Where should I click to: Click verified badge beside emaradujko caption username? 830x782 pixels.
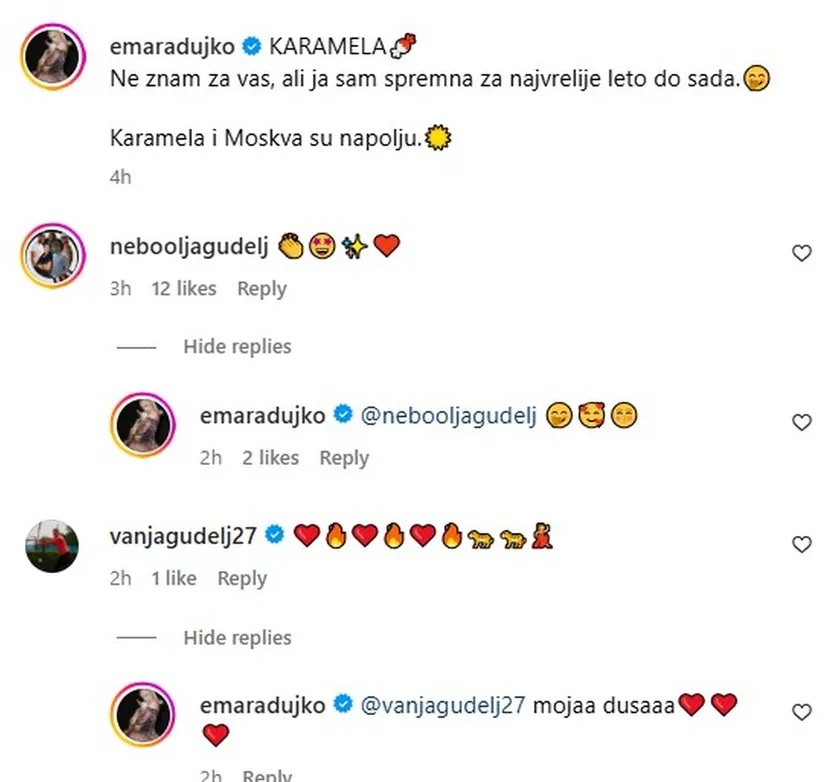pos(252,46)
